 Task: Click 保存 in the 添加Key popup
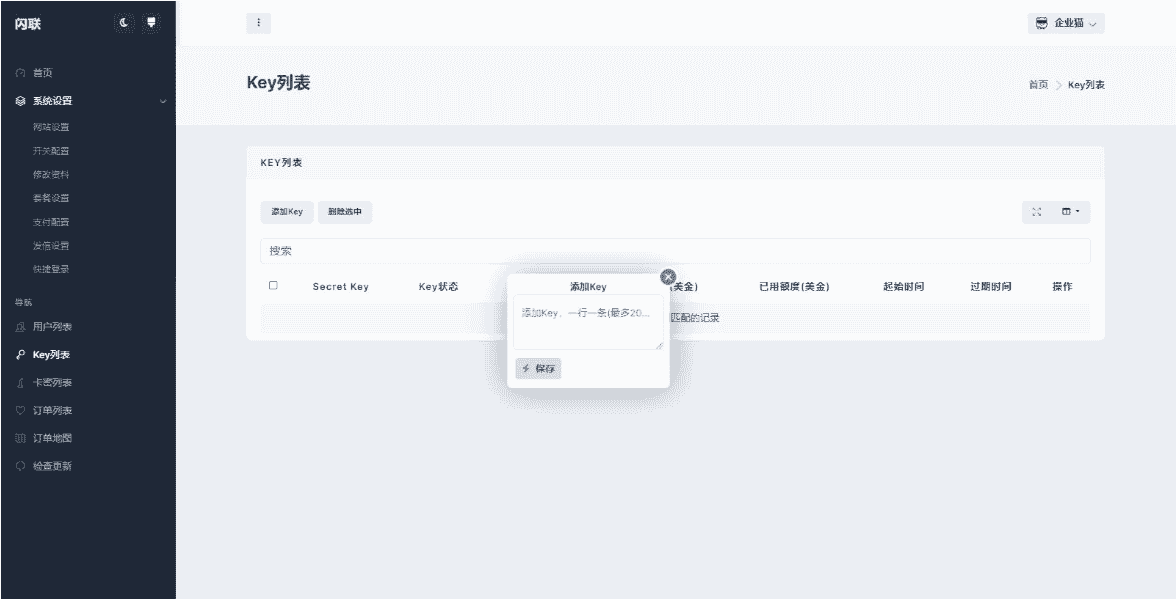538,369
